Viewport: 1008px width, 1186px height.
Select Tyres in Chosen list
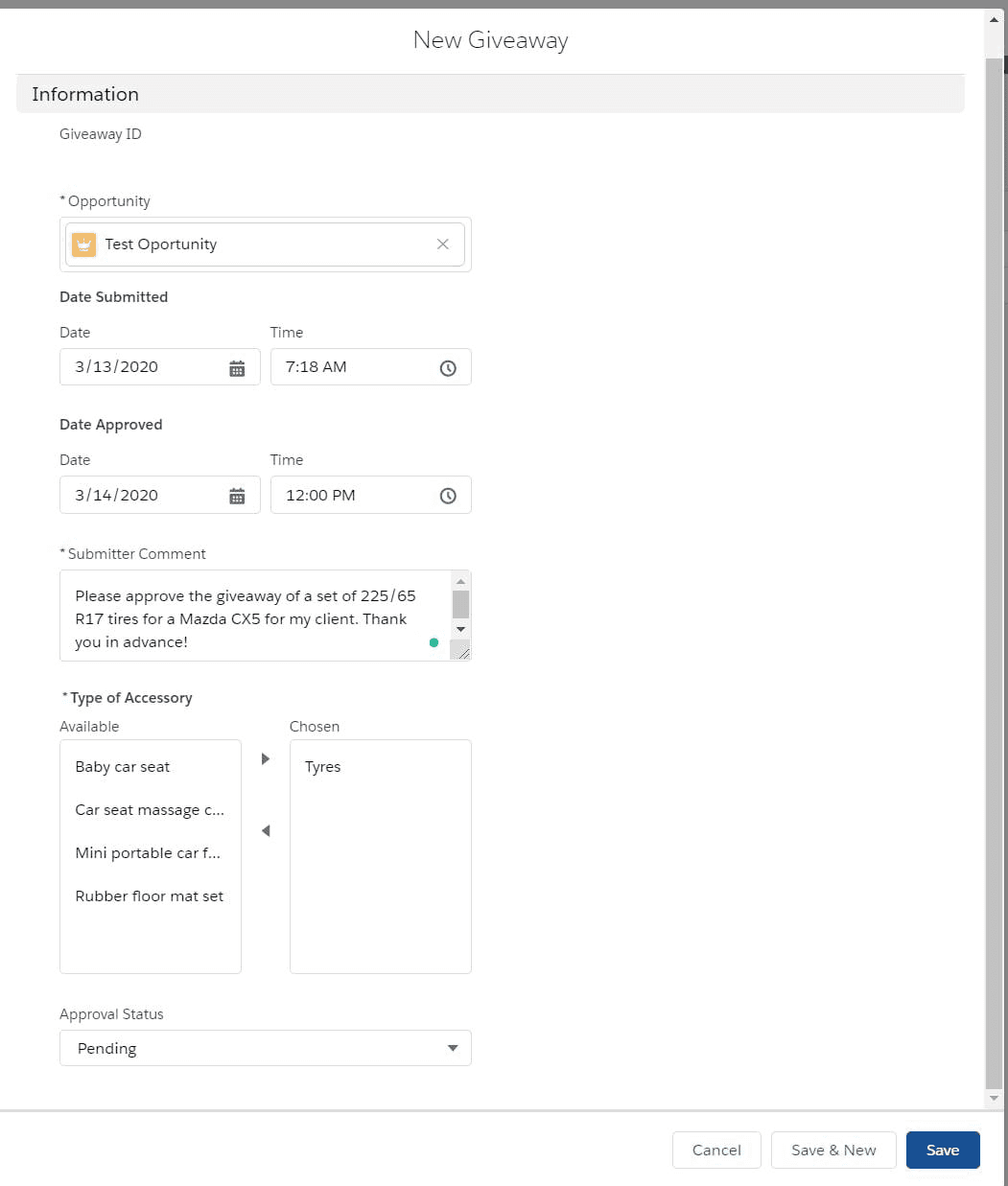(x=381, y=767)
